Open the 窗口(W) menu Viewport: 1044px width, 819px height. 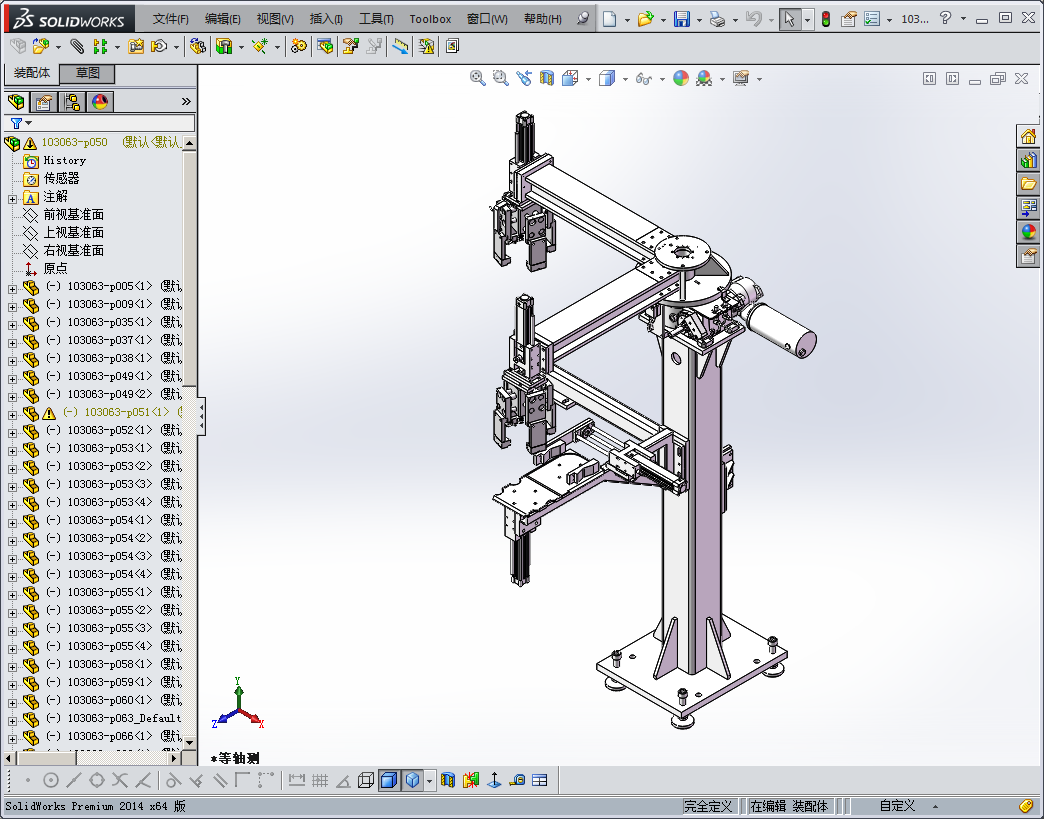[x=487, y=19]
